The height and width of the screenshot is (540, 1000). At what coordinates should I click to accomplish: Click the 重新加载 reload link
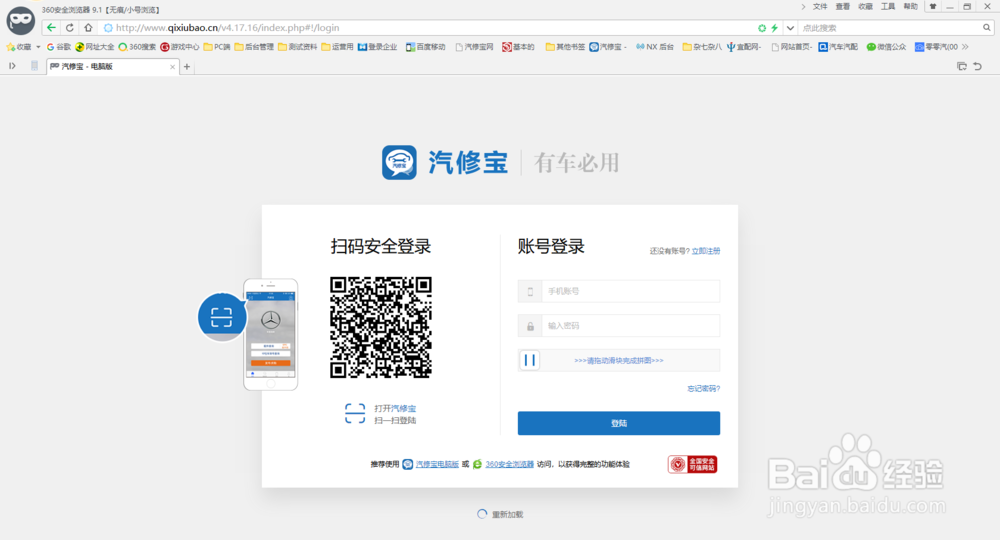507,514
